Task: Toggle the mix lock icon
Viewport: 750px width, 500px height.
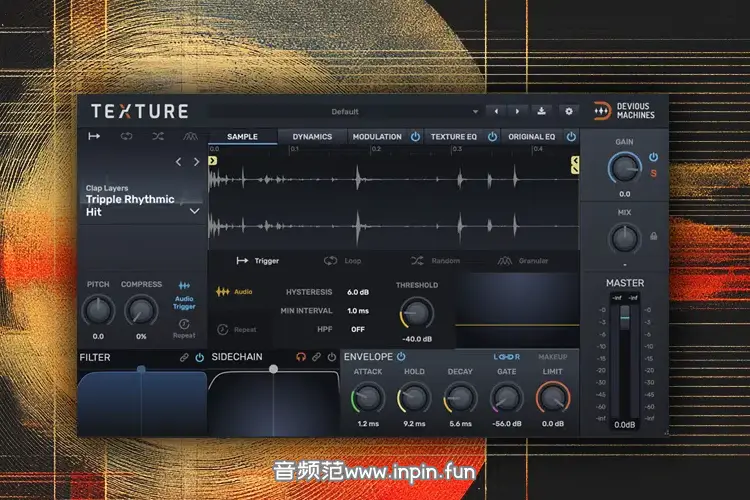Action: coord(653,236)
